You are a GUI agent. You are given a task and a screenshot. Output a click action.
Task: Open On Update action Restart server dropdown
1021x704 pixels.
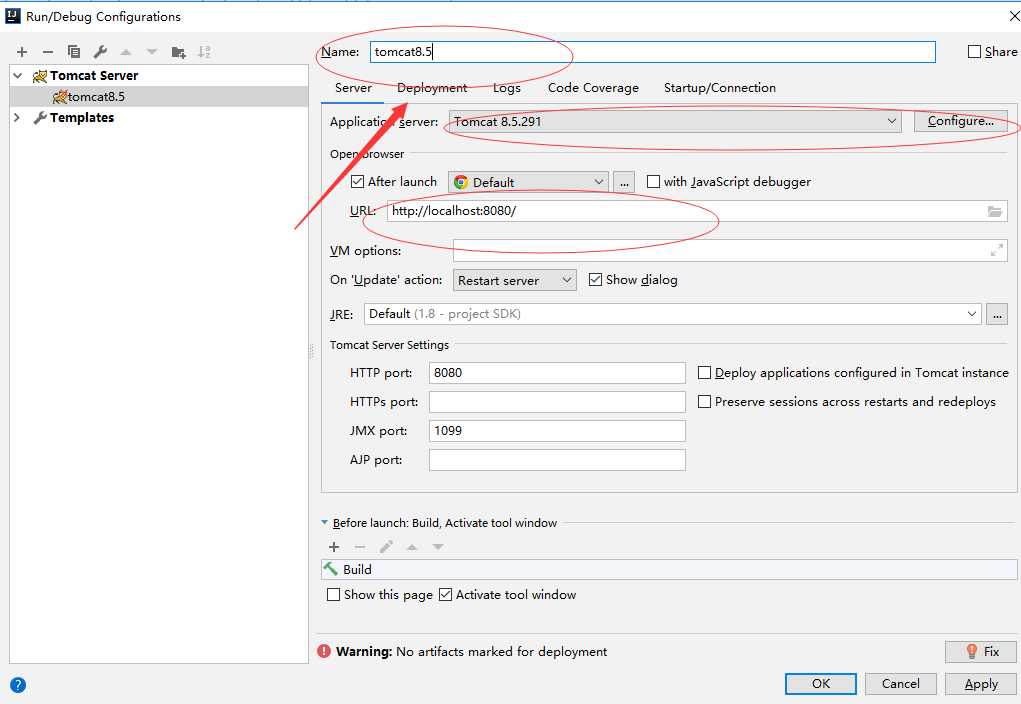point(514,280)
